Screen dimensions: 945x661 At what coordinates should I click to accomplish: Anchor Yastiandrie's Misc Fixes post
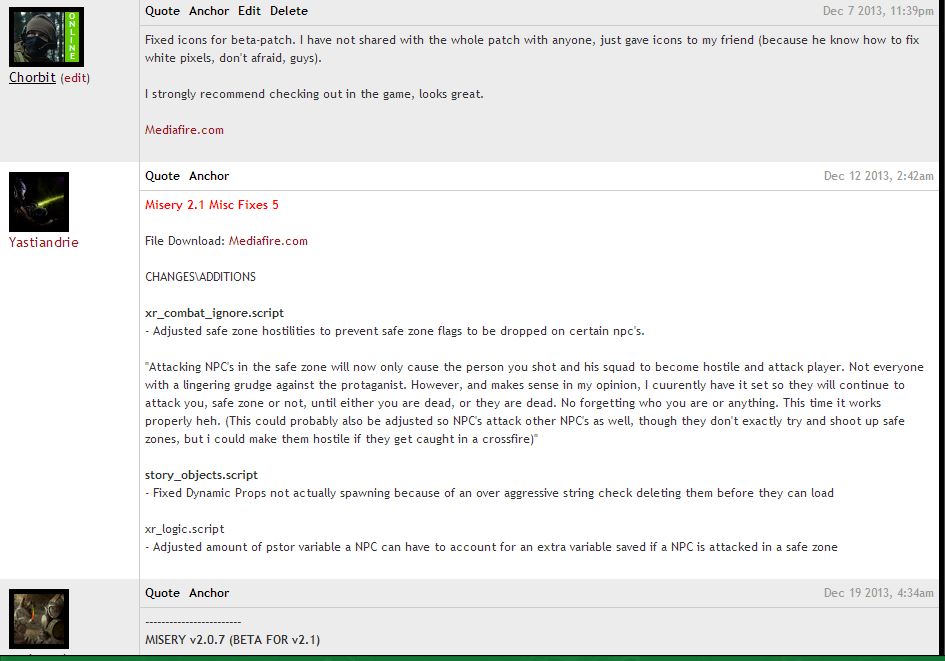click(209, 176)
